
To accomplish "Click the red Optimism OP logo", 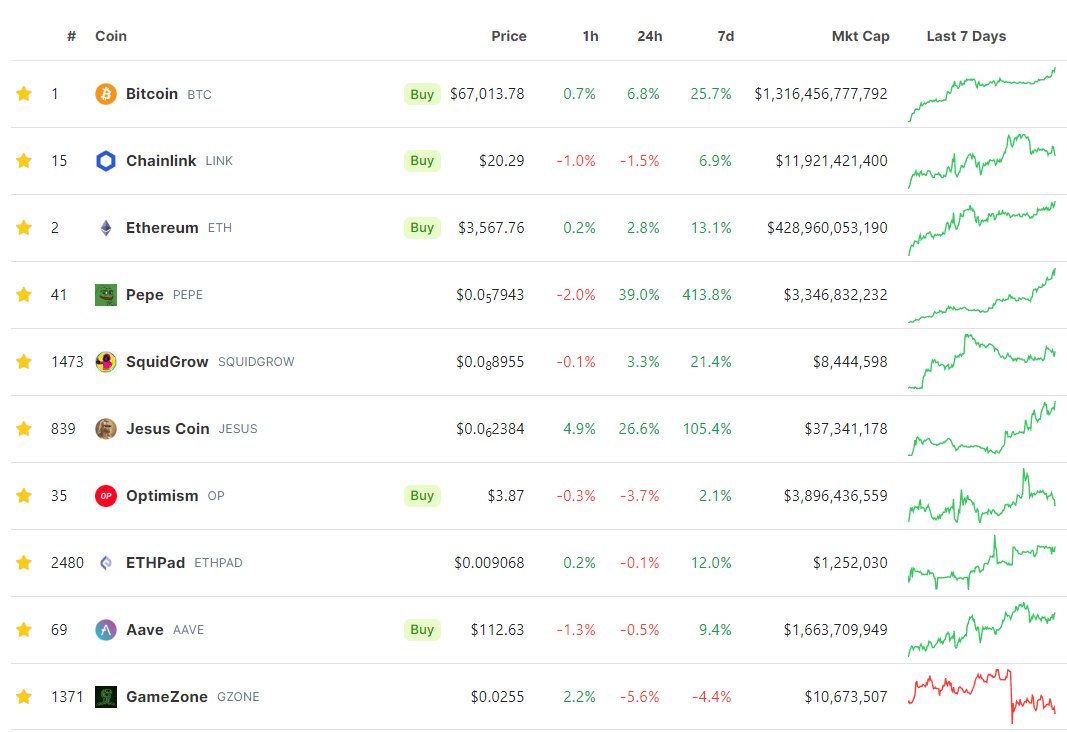I will 105,496.
